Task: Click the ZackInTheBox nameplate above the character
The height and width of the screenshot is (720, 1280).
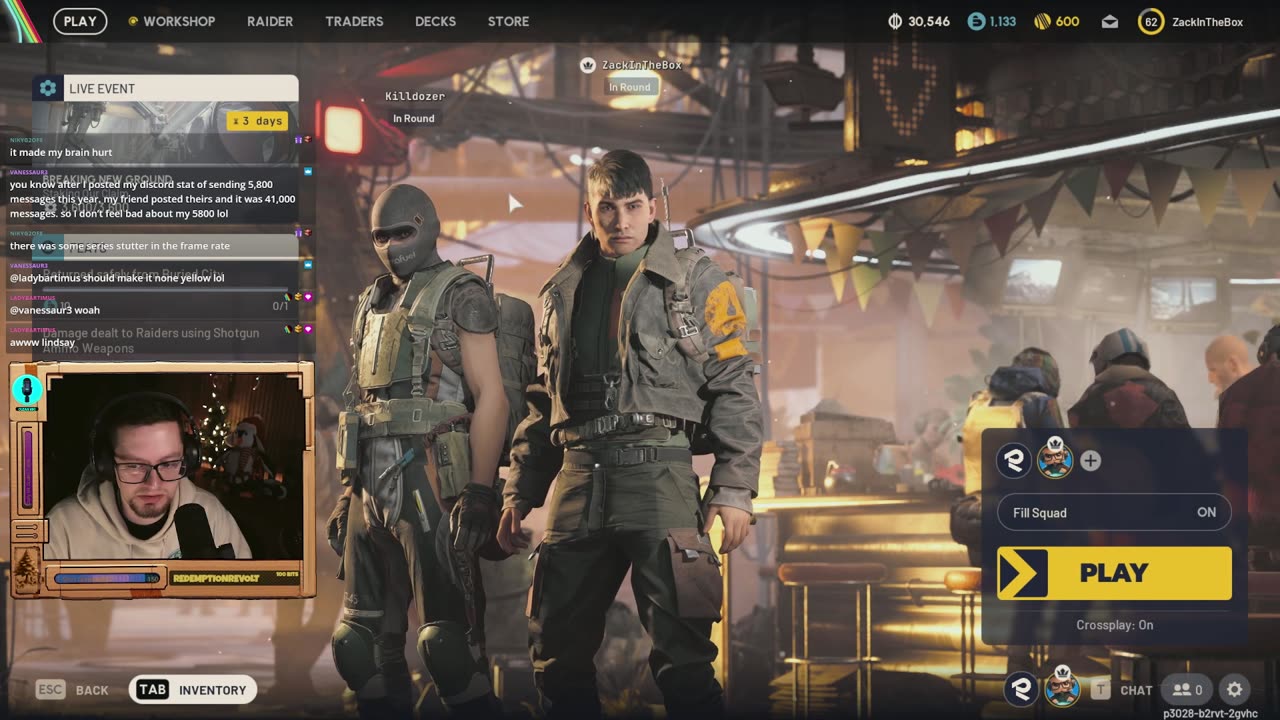Action: pos(641,65)
